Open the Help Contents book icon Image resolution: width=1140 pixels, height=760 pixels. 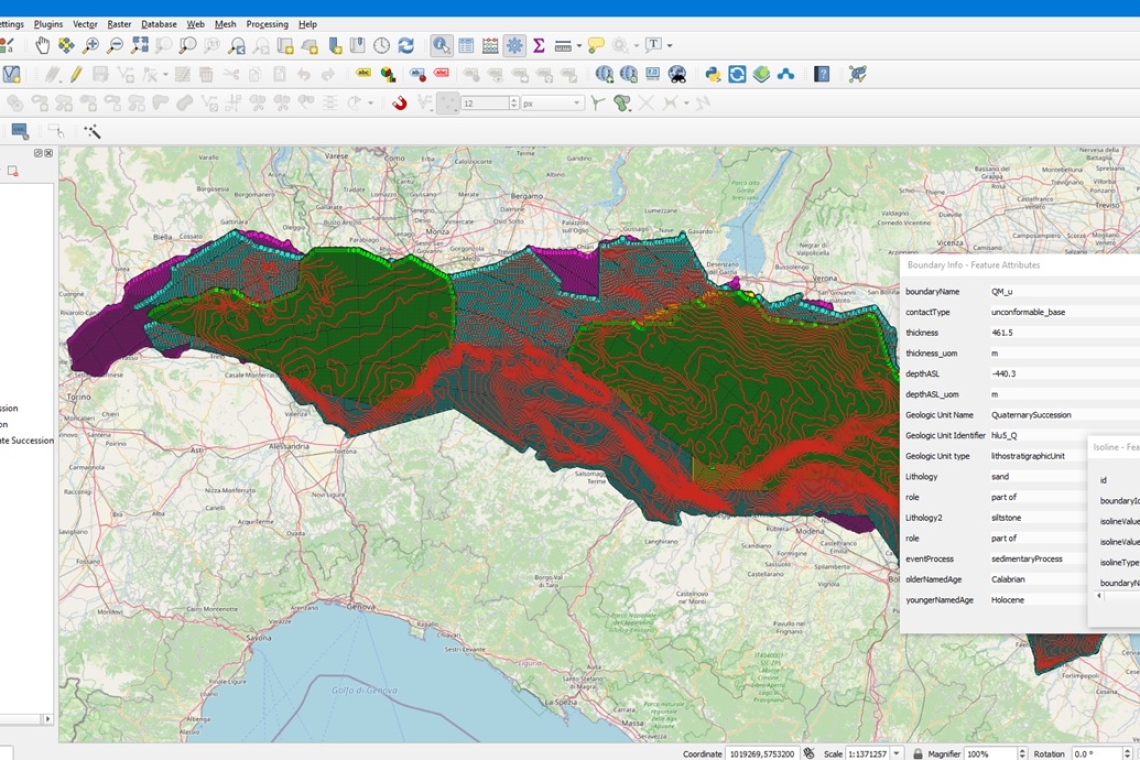pyautogui.click(x=822, y=74)
